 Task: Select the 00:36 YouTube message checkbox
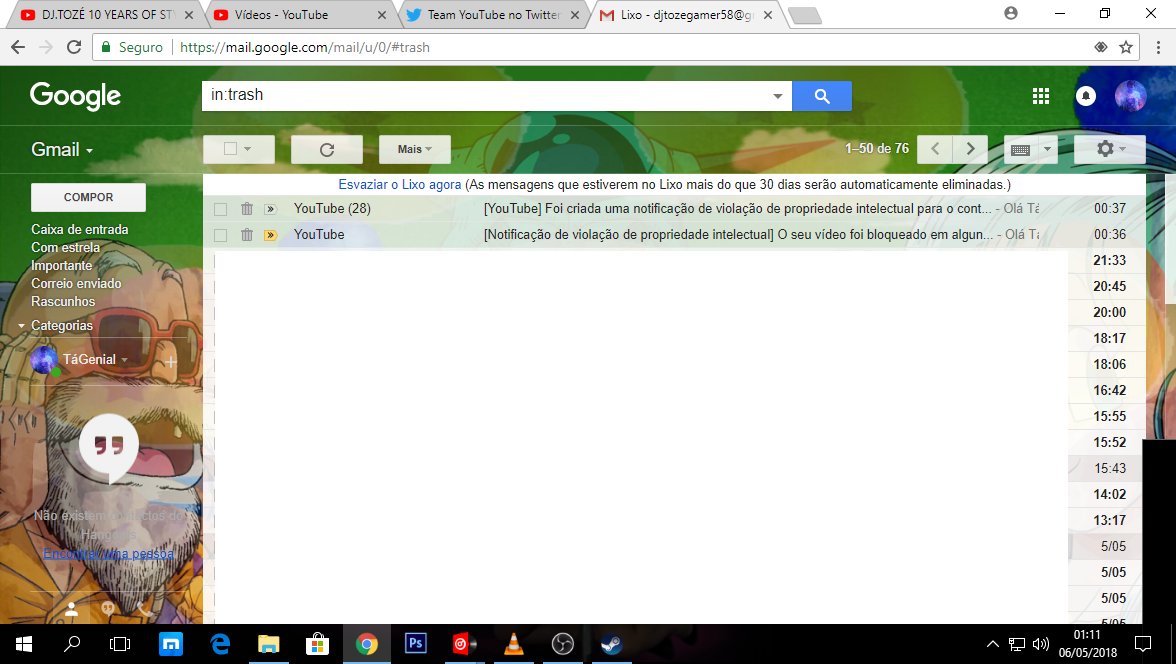pyautogui.click(x=220, y=236)
